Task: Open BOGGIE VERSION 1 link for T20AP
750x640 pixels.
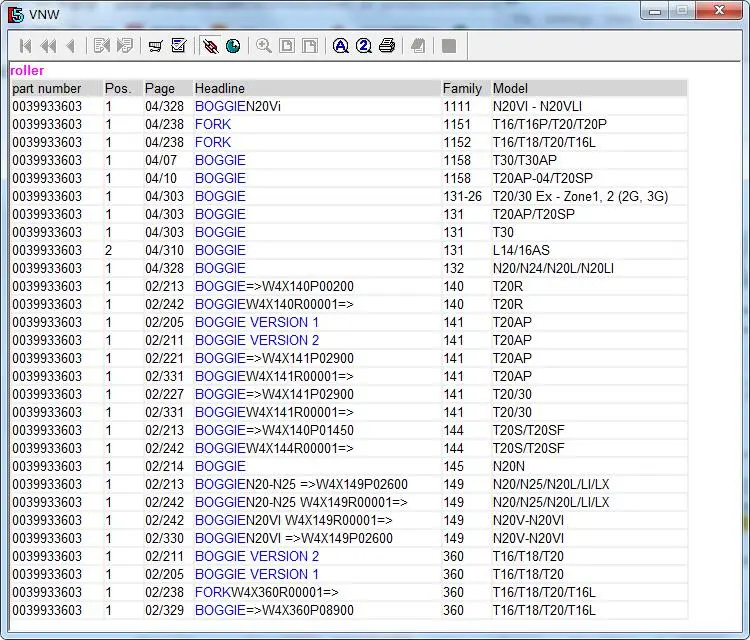Action: pyautogui.click(x=257, y=322)
